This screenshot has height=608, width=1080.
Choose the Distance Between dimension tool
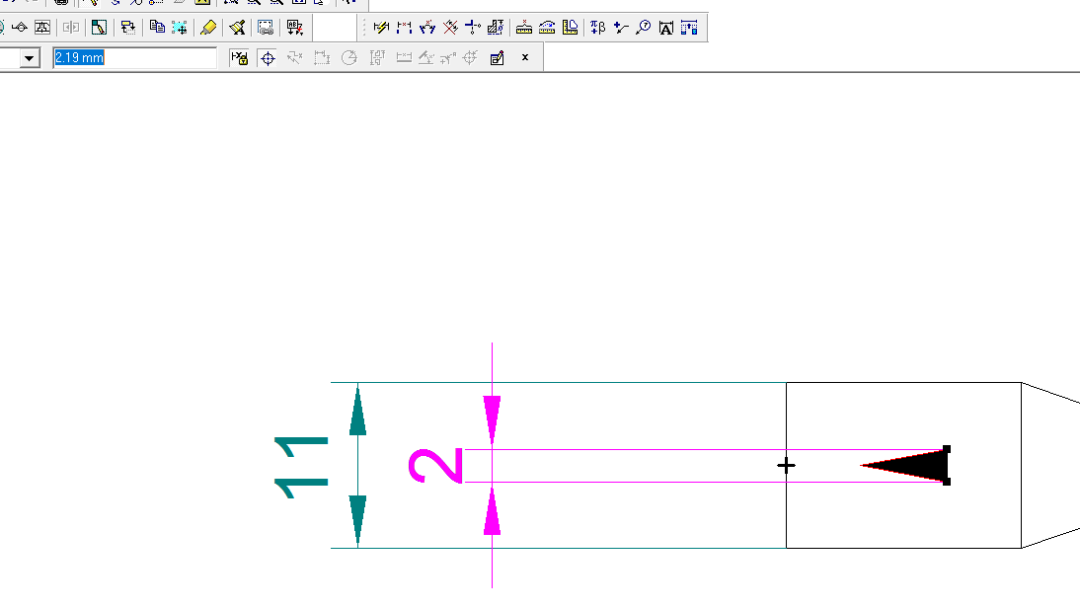tap(404, 28)
